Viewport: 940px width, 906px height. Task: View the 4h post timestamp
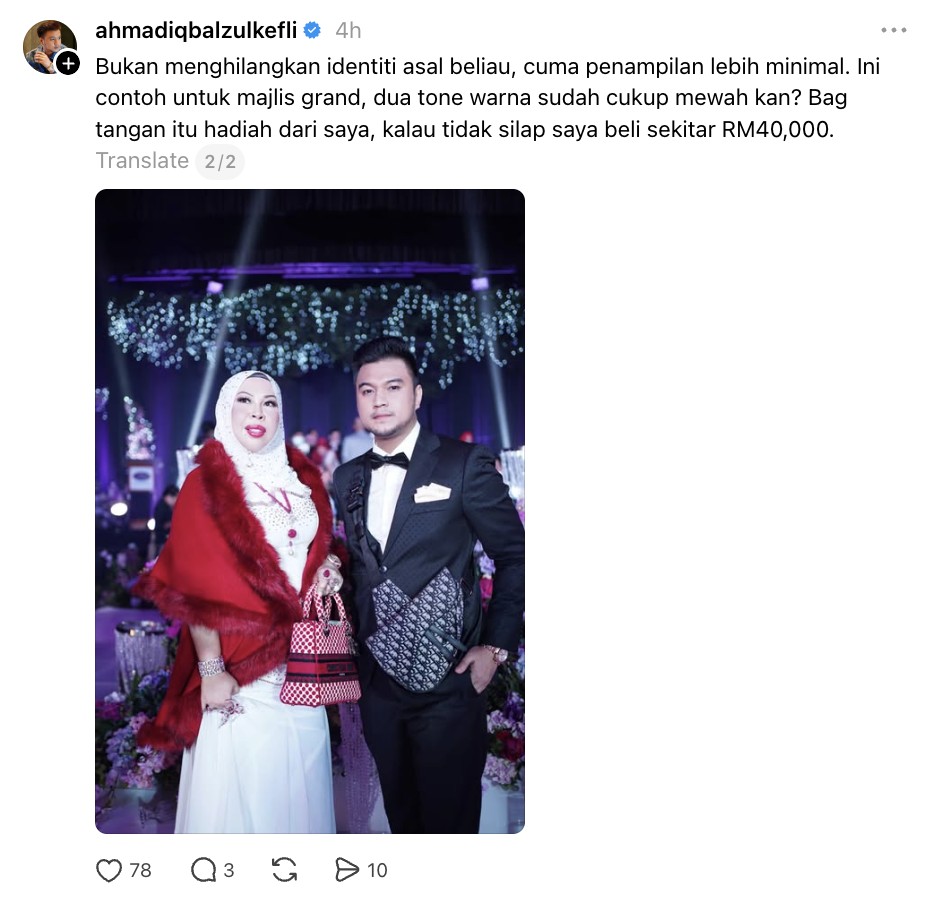[x=348, y=30]
